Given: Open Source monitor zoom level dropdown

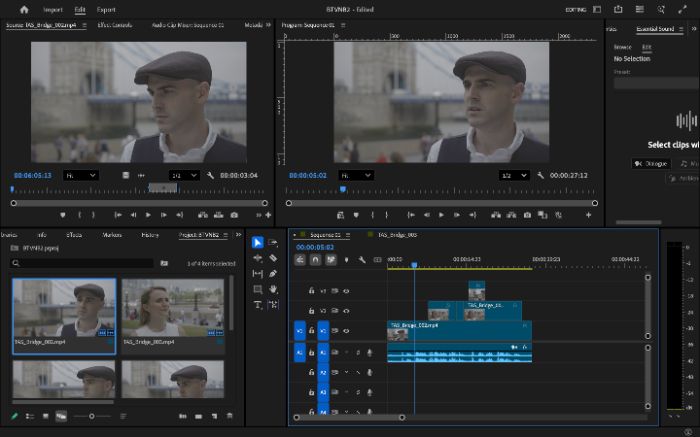Looking at the screenshot, I should pos(80,175).
